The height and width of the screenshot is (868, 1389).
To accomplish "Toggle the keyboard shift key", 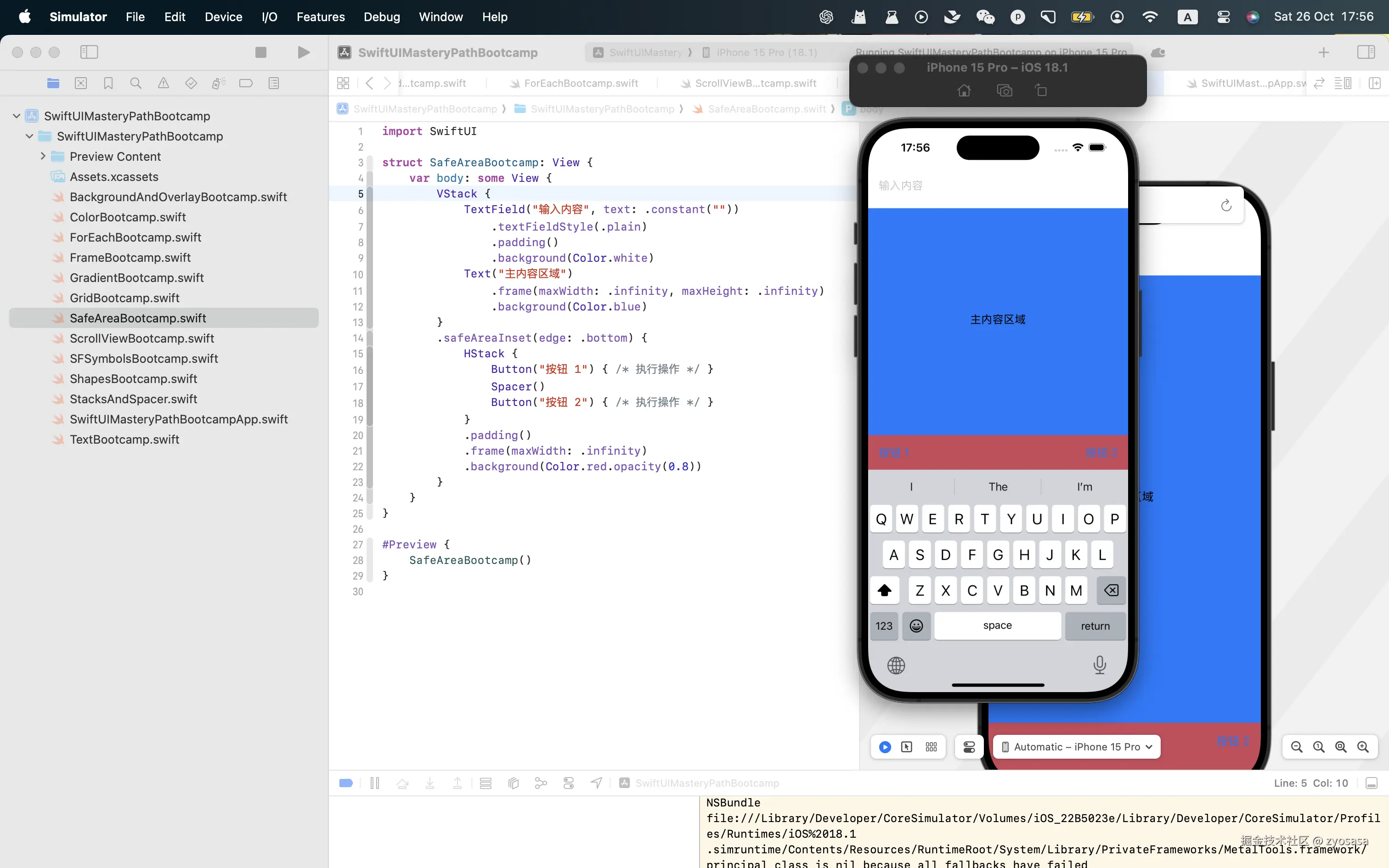I will (885, 590).
